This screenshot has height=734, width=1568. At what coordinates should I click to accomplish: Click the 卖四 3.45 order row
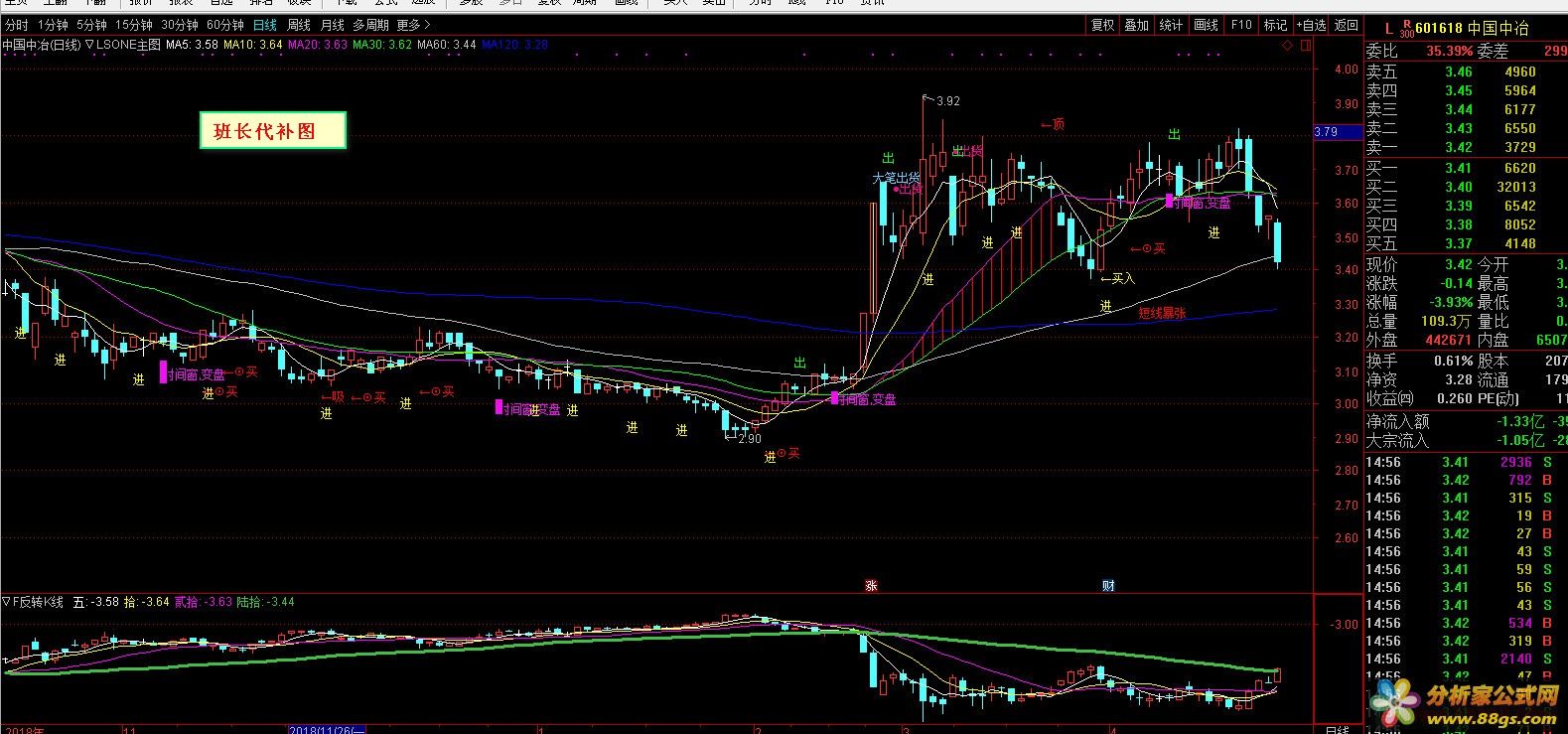click(1466, 90)
